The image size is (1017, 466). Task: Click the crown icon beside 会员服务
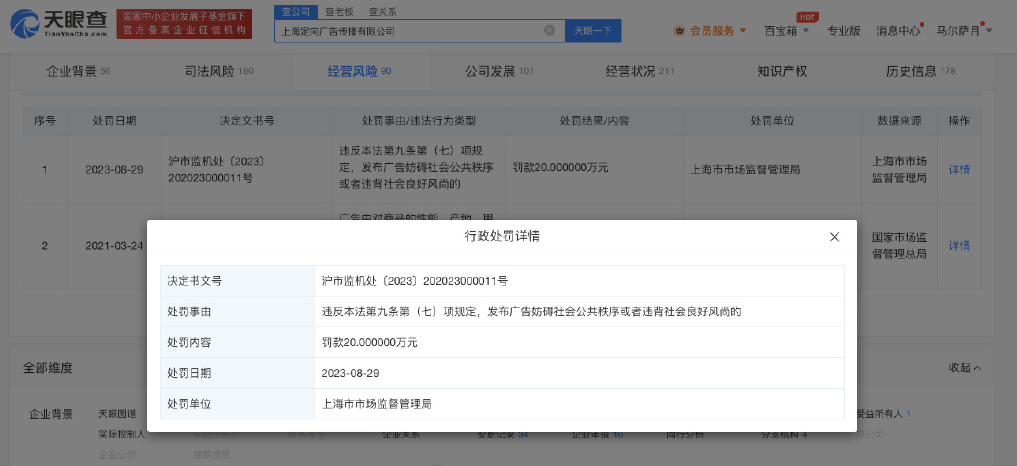point(680,31)
